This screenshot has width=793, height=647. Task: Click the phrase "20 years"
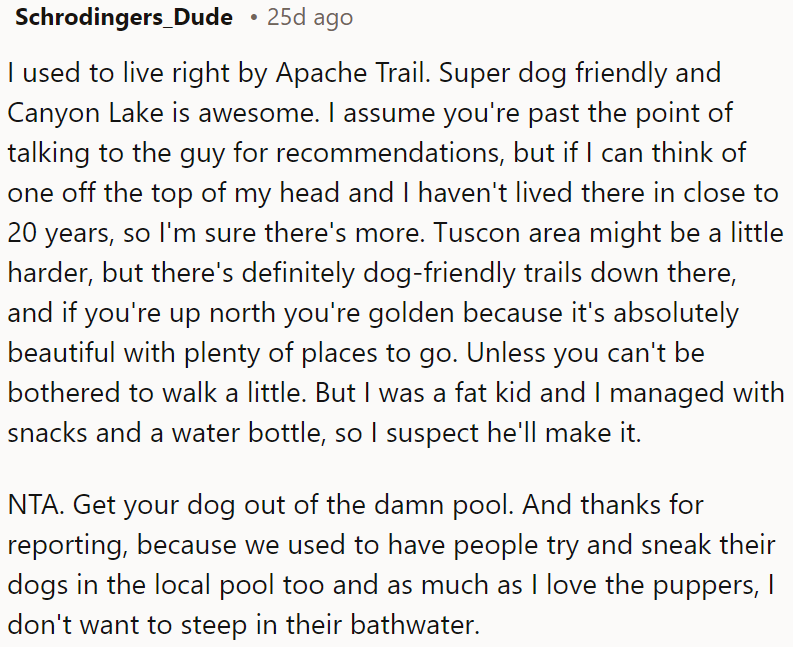pyautogui.click(x=56, y=231)
